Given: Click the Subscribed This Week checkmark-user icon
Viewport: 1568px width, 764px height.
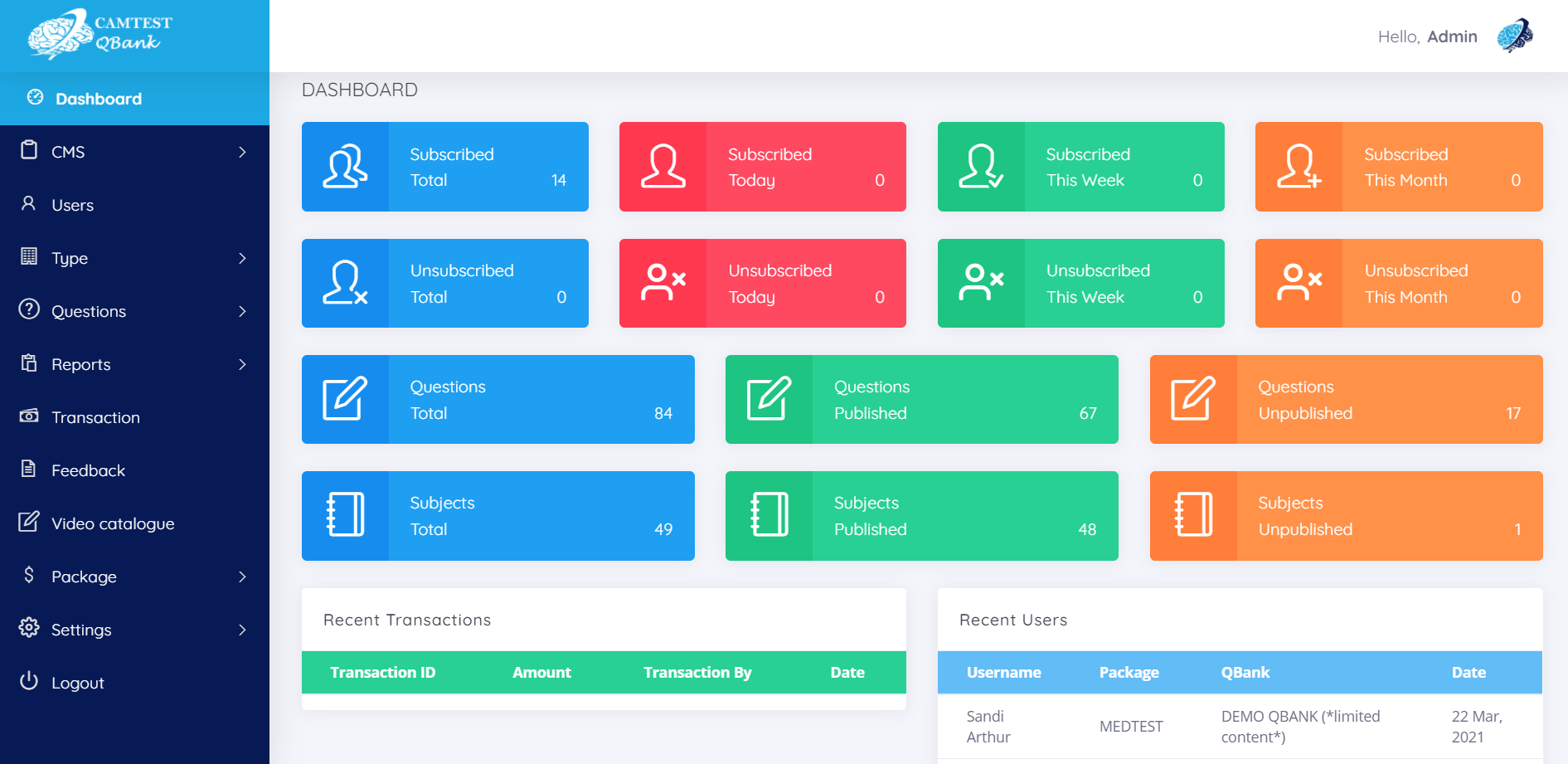Looking at the screenshot, I should pyautogui.click(x=981, y=167).
